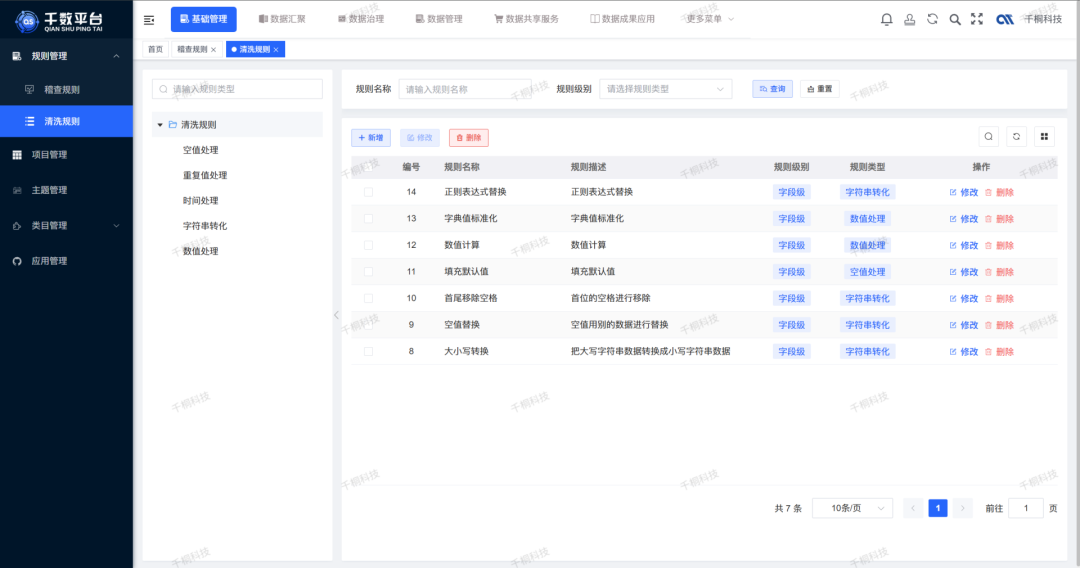Go to the next page arrow
The width and height of the screenshot is (1080, 568).
[962, 508]
